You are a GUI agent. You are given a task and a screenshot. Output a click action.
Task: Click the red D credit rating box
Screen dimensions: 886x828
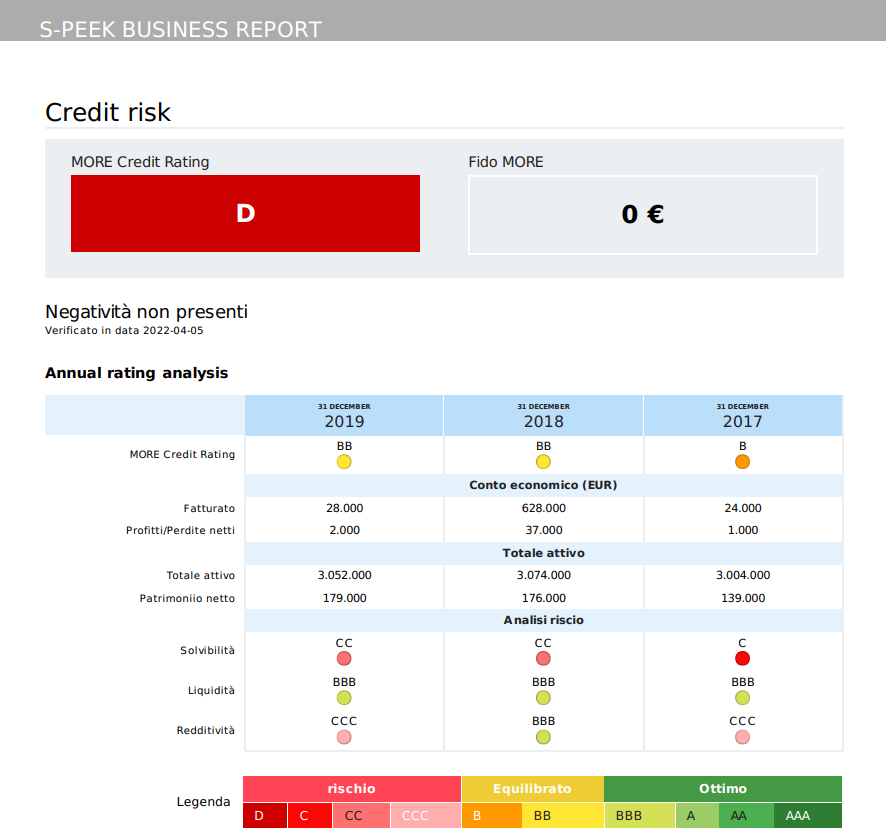[245, 214]
